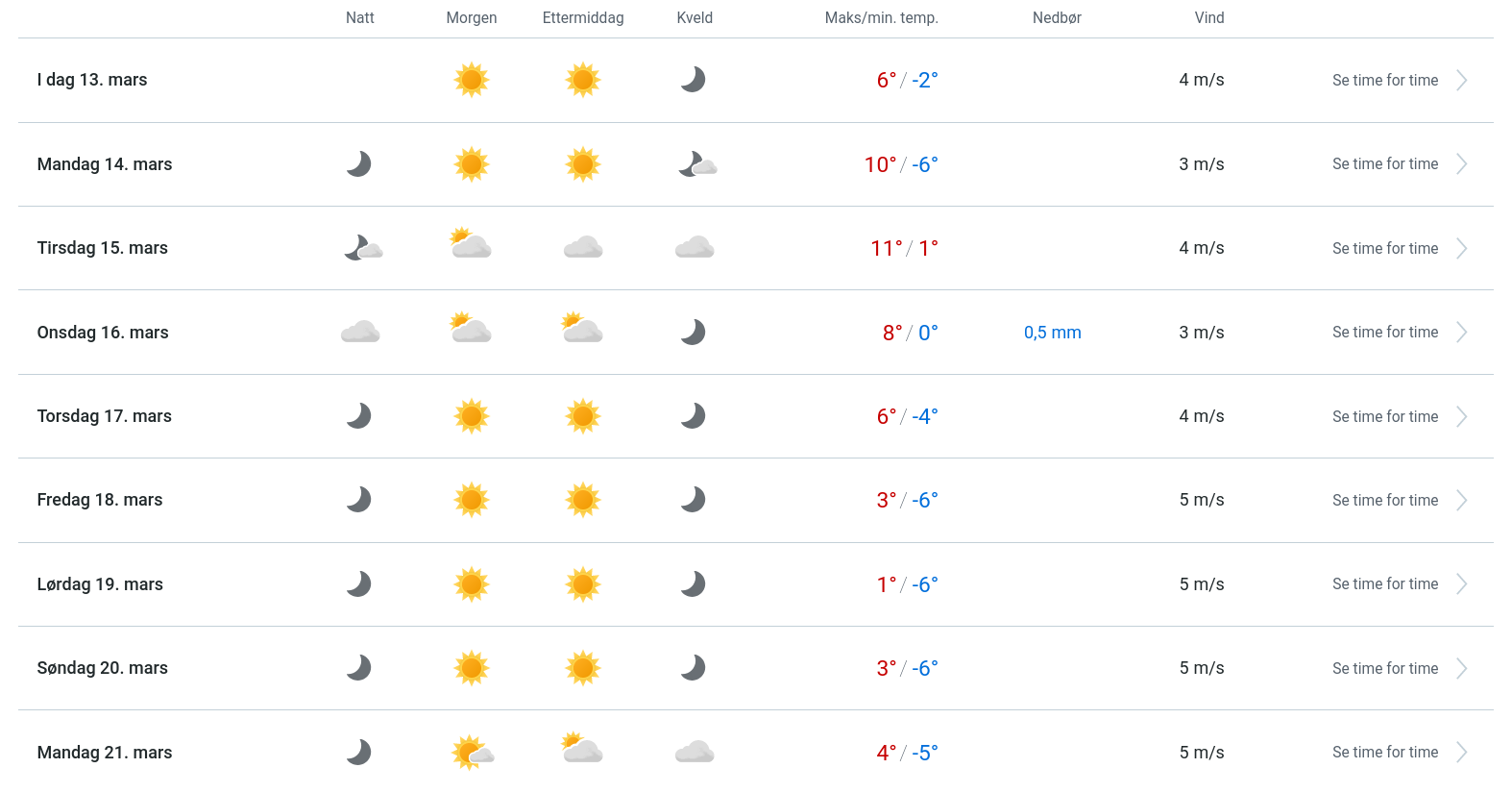Click Onsdag 16. mars night cloud icon

pos(360,333)
